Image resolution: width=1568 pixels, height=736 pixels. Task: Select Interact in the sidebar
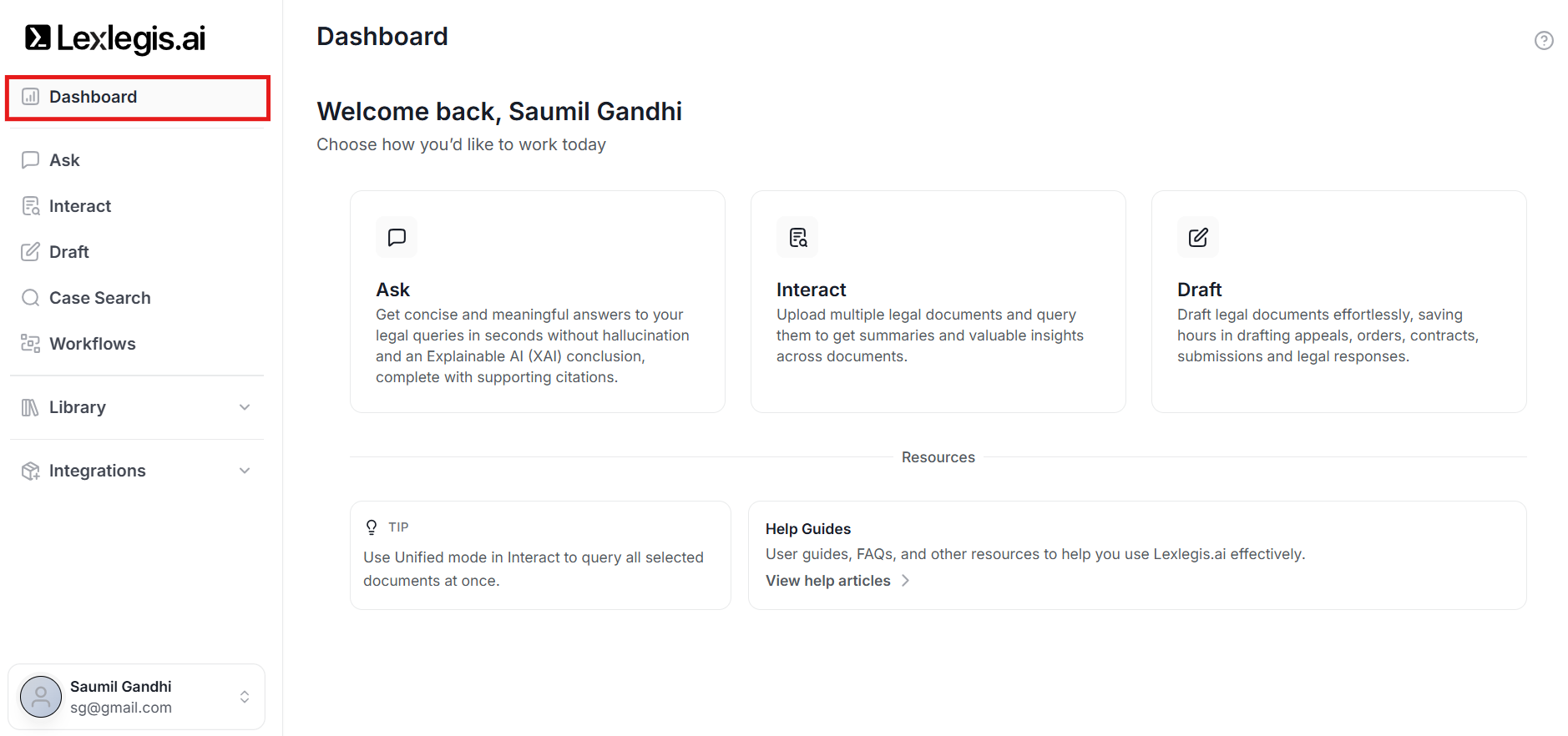[x=79, y=206]
